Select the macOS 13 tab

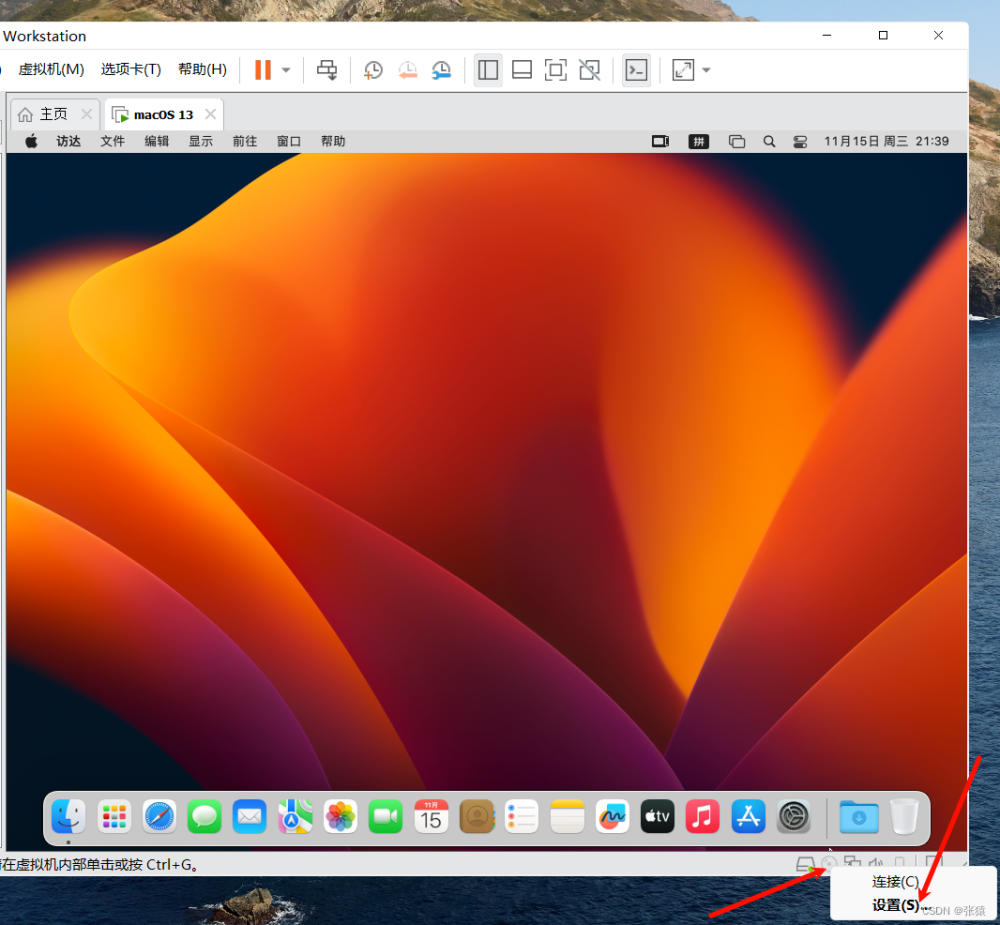(x=163, y=115)
